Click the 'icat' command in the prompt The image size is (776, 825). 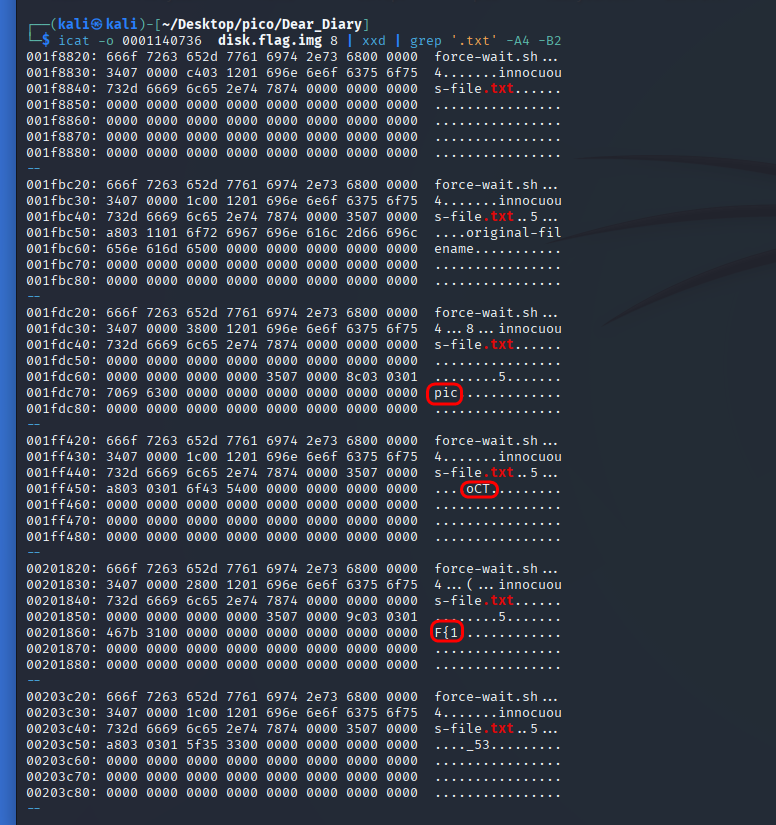(x=71, y=40)
